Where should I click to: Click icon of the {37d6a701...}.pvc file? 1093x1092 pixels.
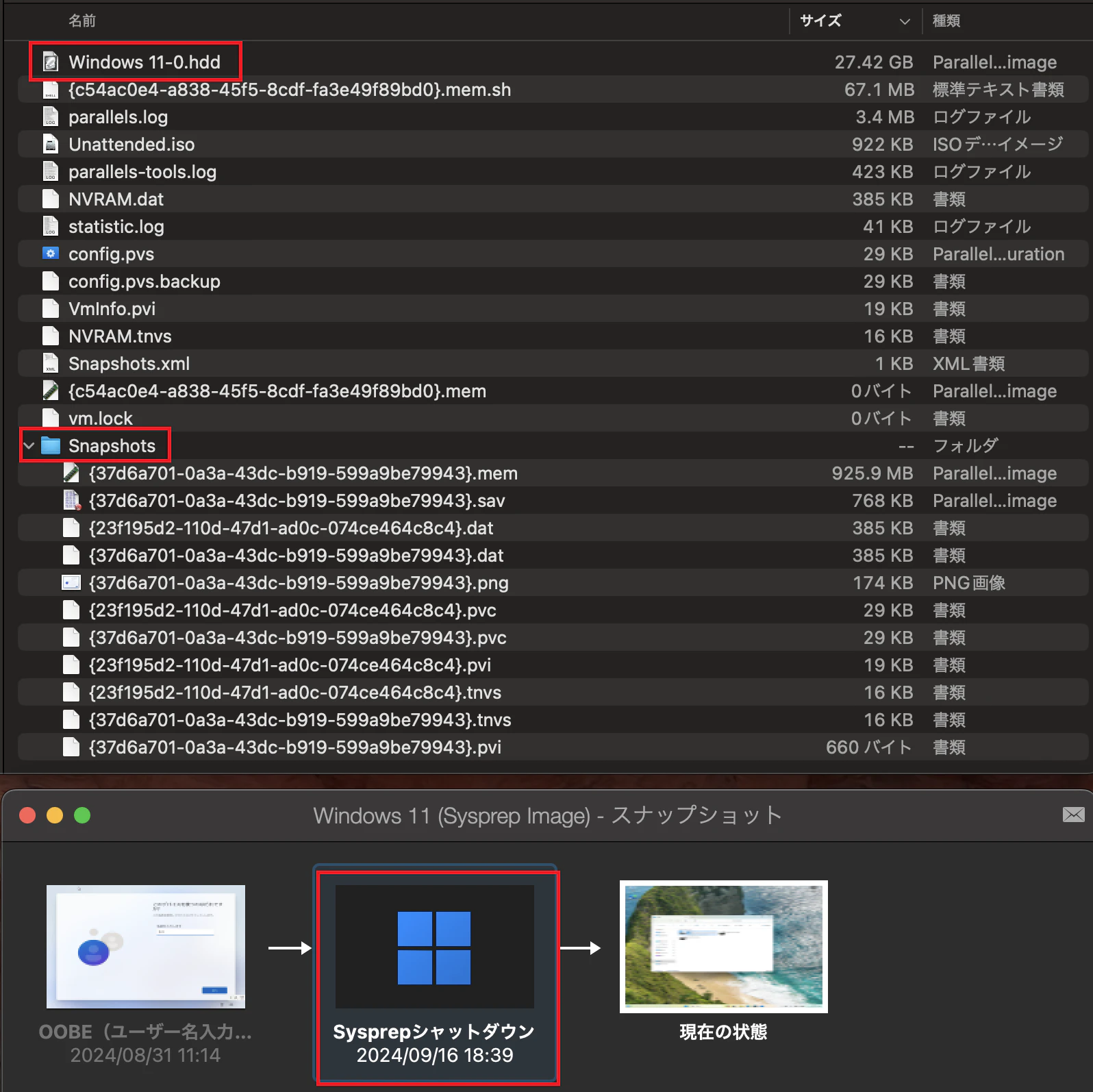coord(71,638)
